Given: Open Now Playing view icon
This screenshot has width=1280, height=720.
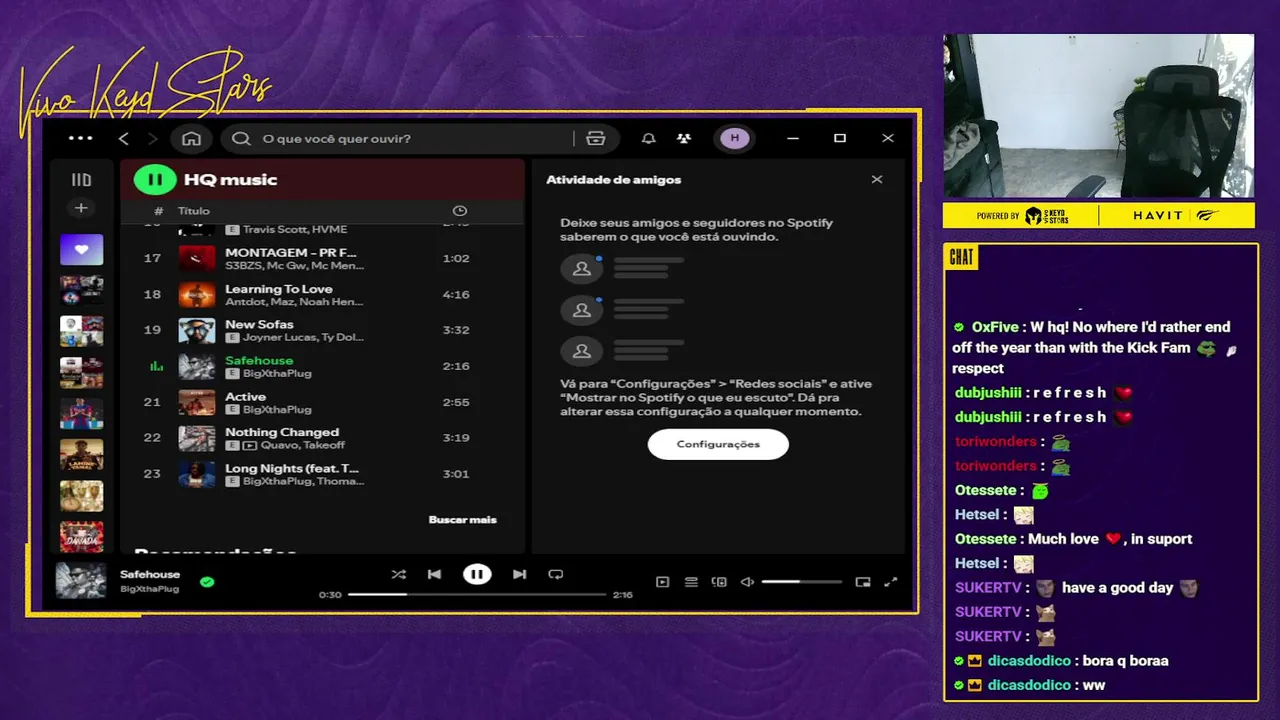Looking at the screenshot, I should click(x=662, y=582).
